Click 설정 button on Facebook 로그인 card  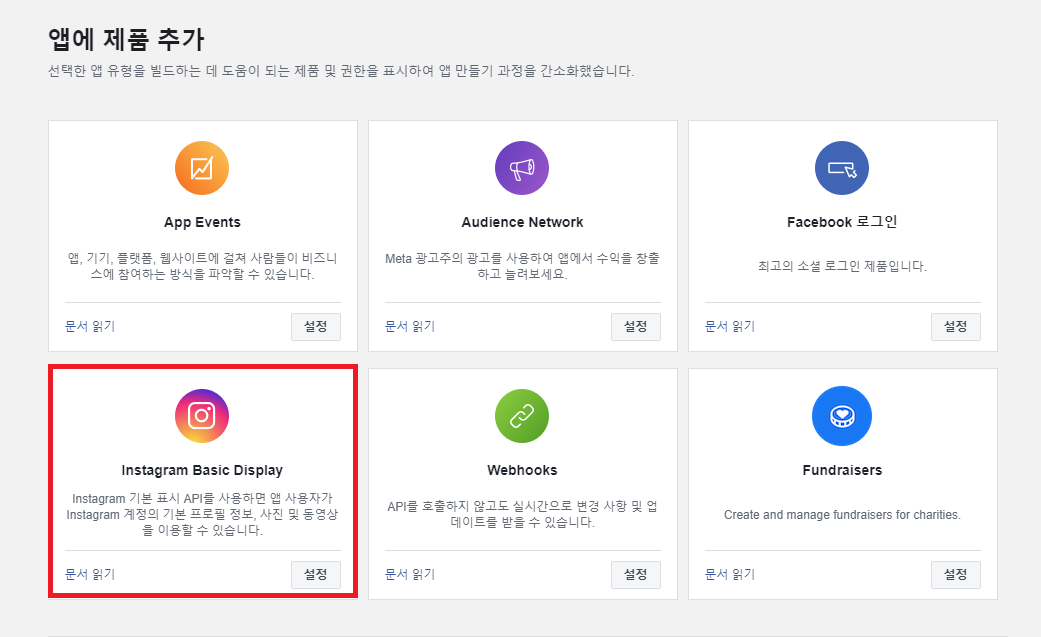956,327
